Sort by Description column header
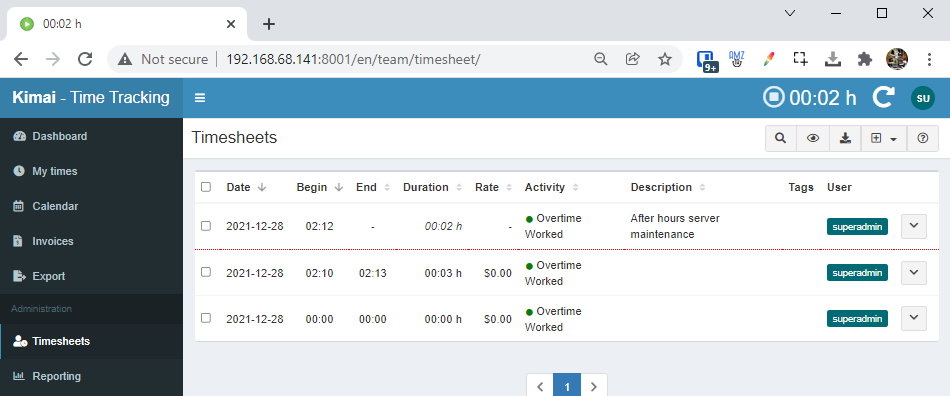 668,187
